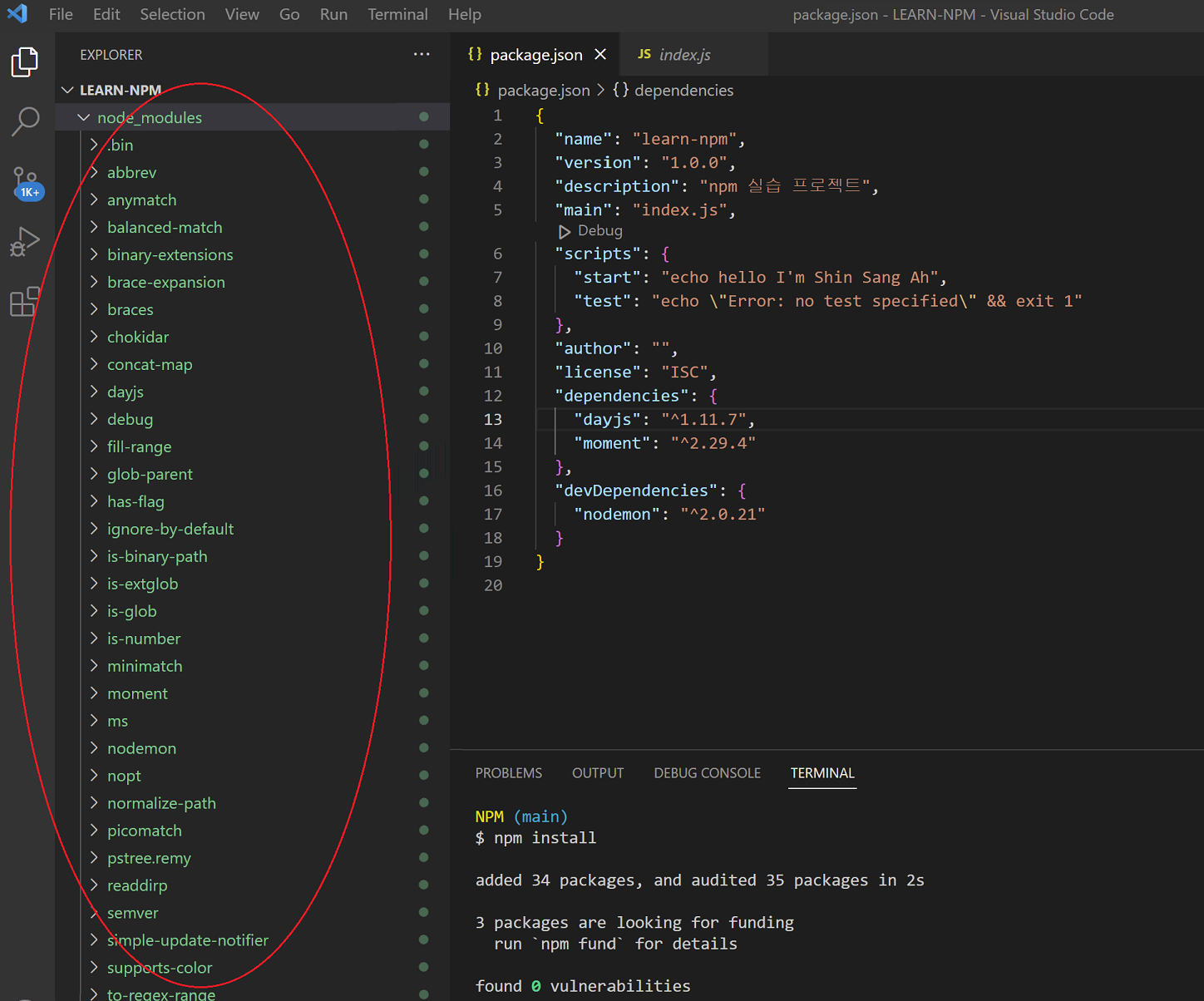This screenshot has width=1204, height=1001.
Task: Click dependencies in the breadcrumb
Action: click(x=683, y=90)
